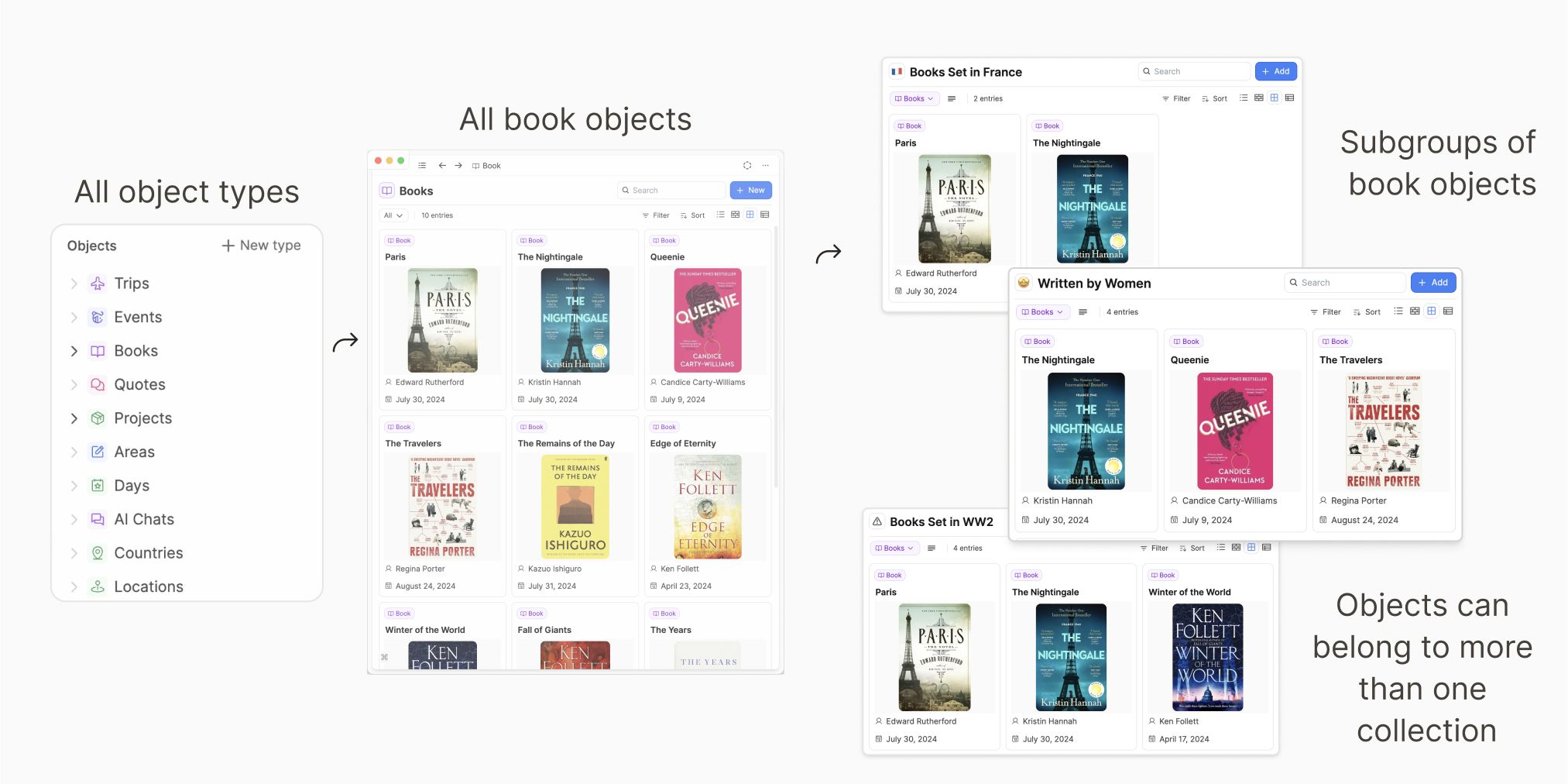Click the AI Chats icon
1568x784 pixels.
pos(98,520)
